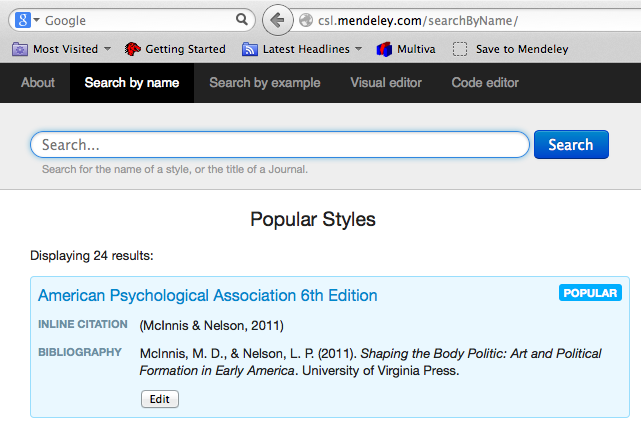The height and width of the screenshot is (425, 641).
Task: Open the Getting Started bookmark
Action: pos(175,49)
